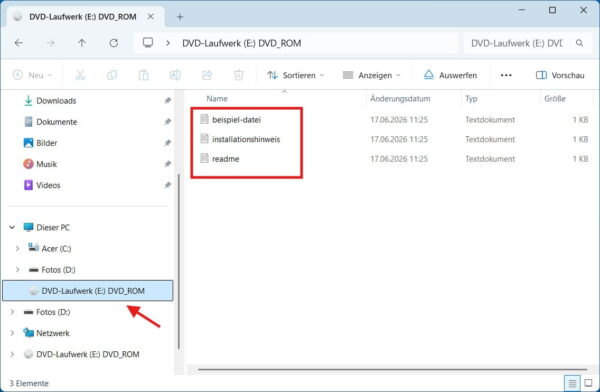
Task: Click the date in beispiel-datei row
Action: [399, 119]
